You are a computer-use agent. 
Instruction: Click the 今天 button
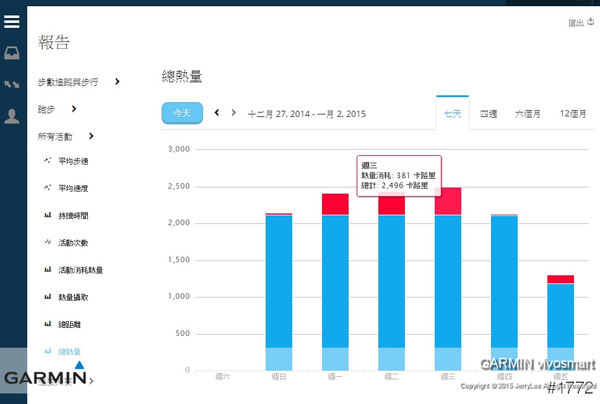pos(182,113)
